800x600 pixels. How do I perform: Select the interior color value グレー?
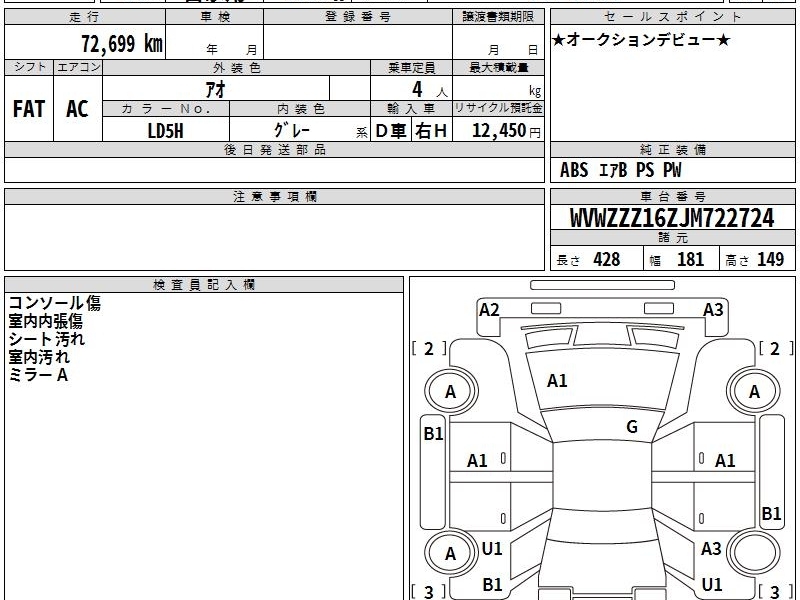(292, 131)
